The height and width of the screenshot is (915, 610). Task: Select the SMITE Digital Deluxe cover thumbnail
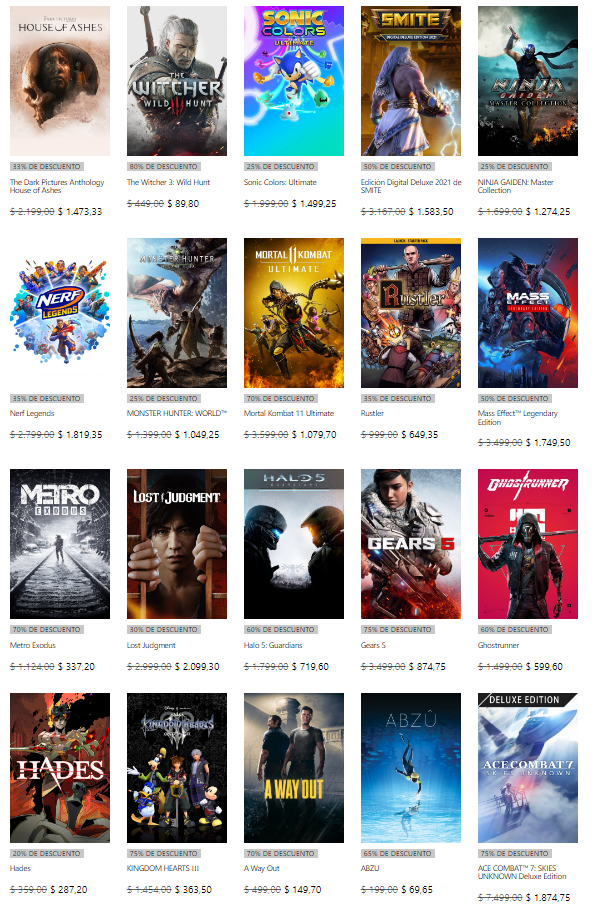coord(410,80)
